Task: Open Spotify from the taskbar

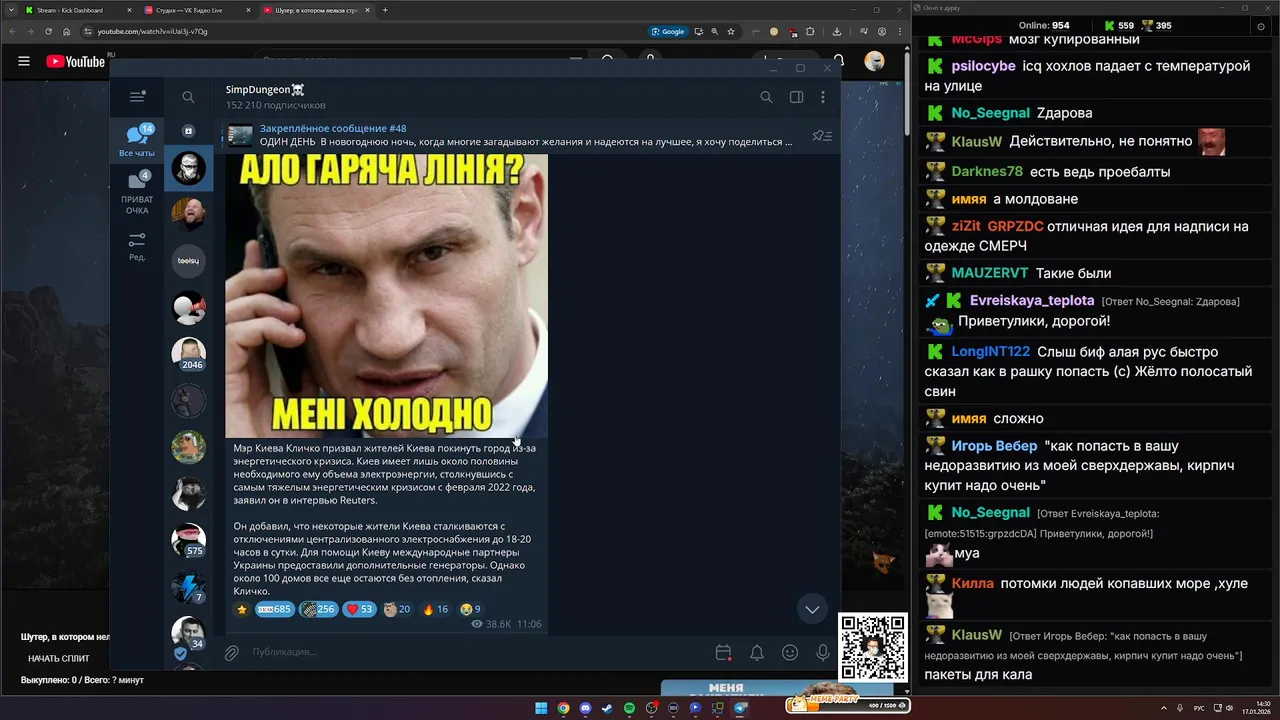Action: pyautogui.click(x=629, y=708)
